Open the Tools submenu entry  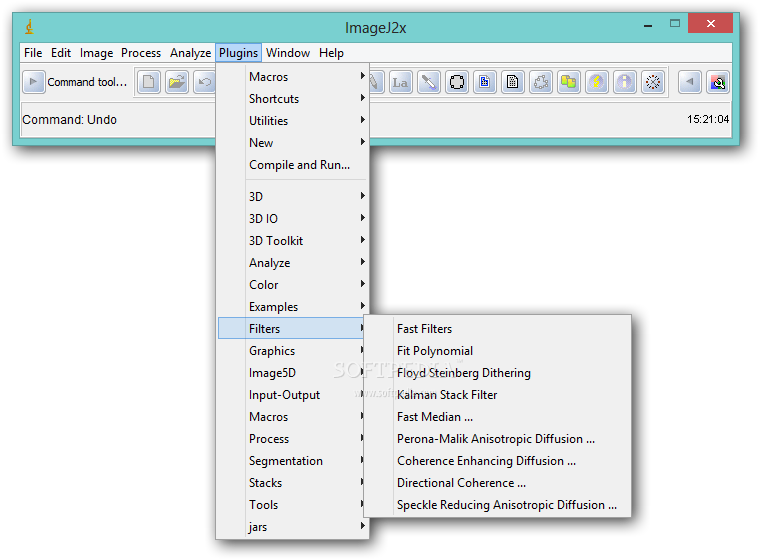293,505
